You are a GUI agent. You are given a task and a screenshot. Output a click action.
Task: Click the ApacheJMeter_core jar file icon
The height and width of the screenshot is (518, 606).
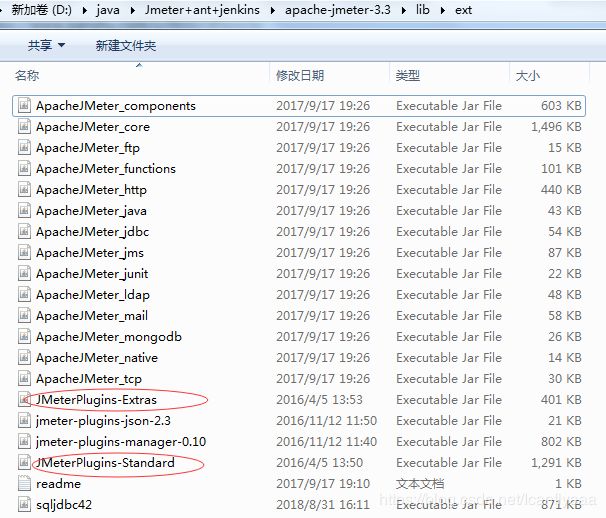pos(24,126)
